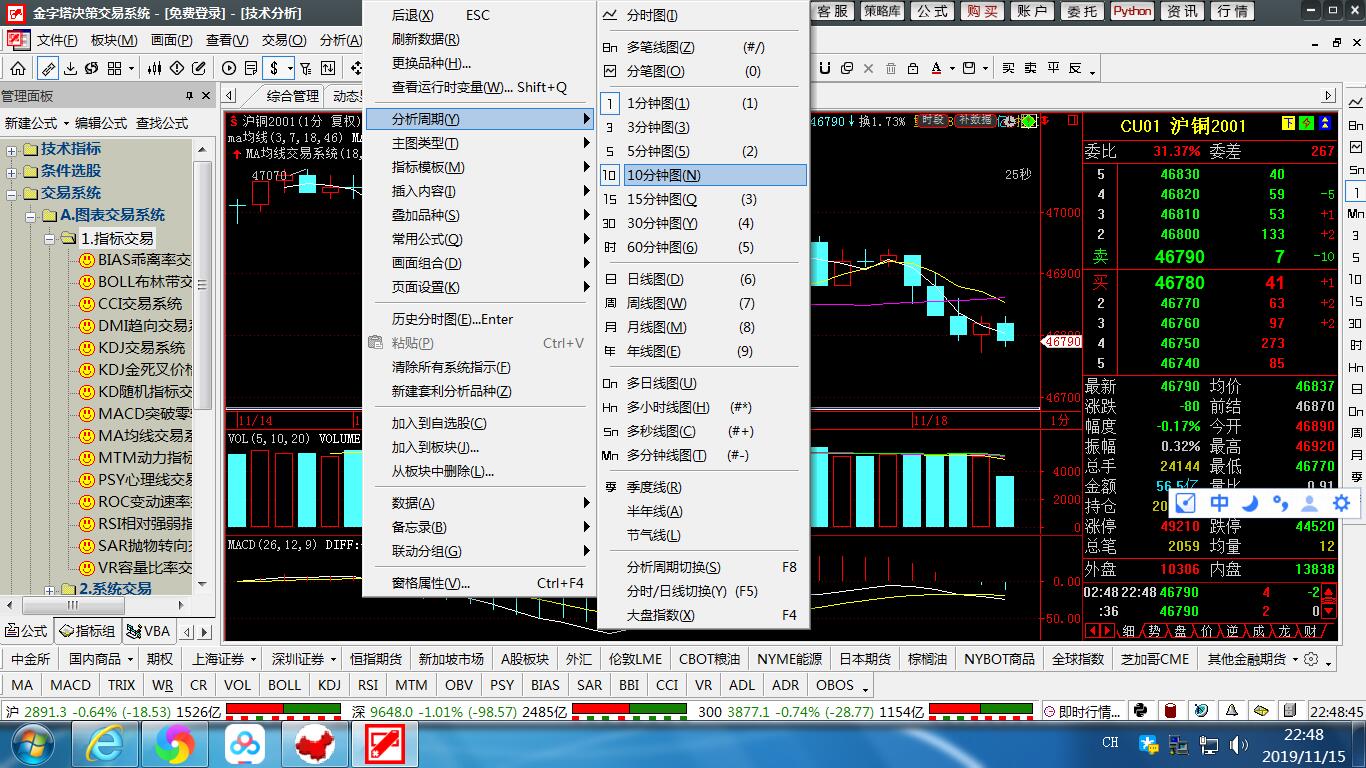Click the line chart icon in right sidebar

(1355, 102)
